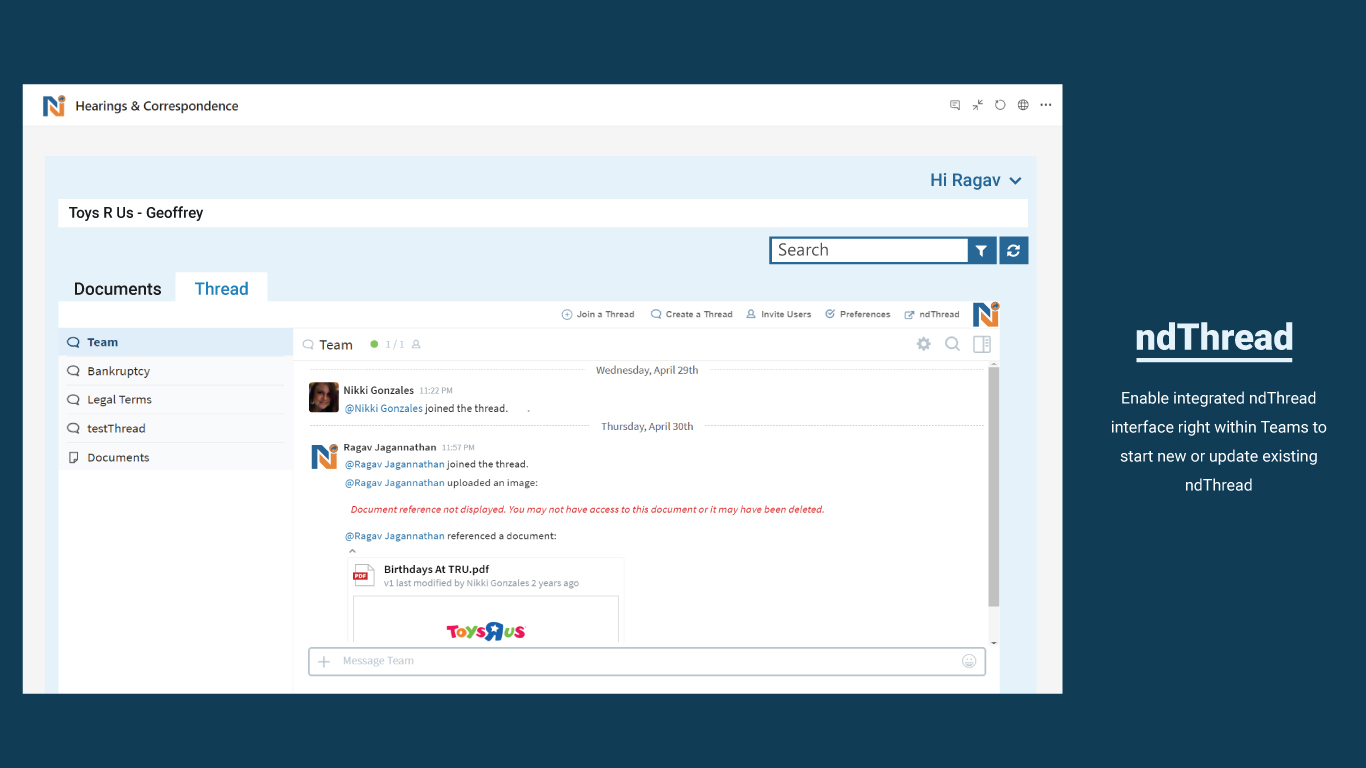Click the Thursday, April 30th date divider

[647, 426]
